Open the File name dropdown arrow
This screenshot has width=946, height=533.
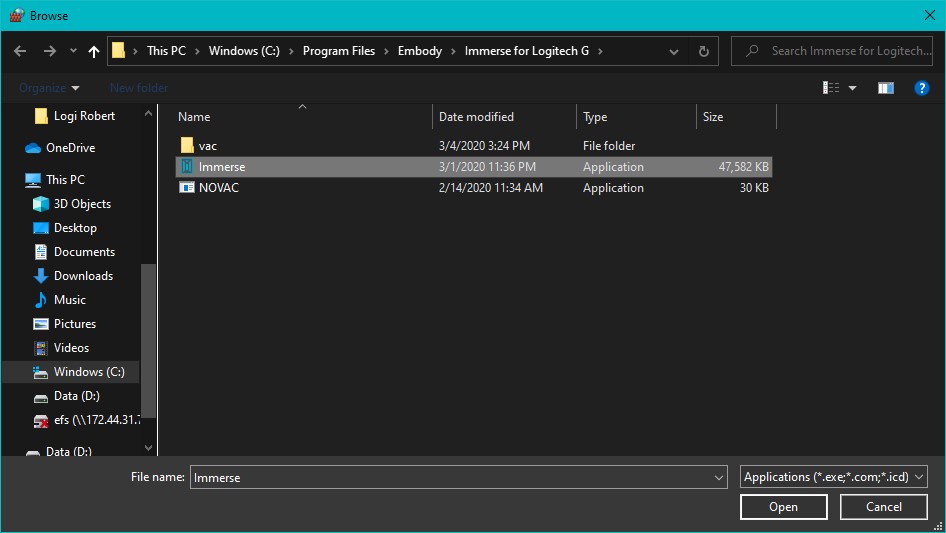(719, 477)
